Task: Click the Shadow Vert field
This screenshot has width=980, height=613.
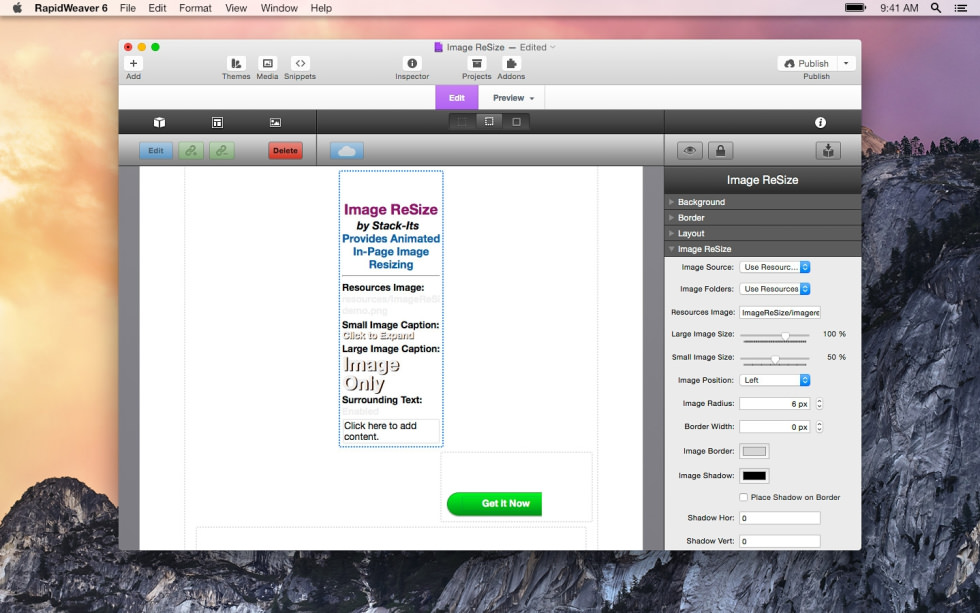Action: pyautogui.click(x=780, y=541)
